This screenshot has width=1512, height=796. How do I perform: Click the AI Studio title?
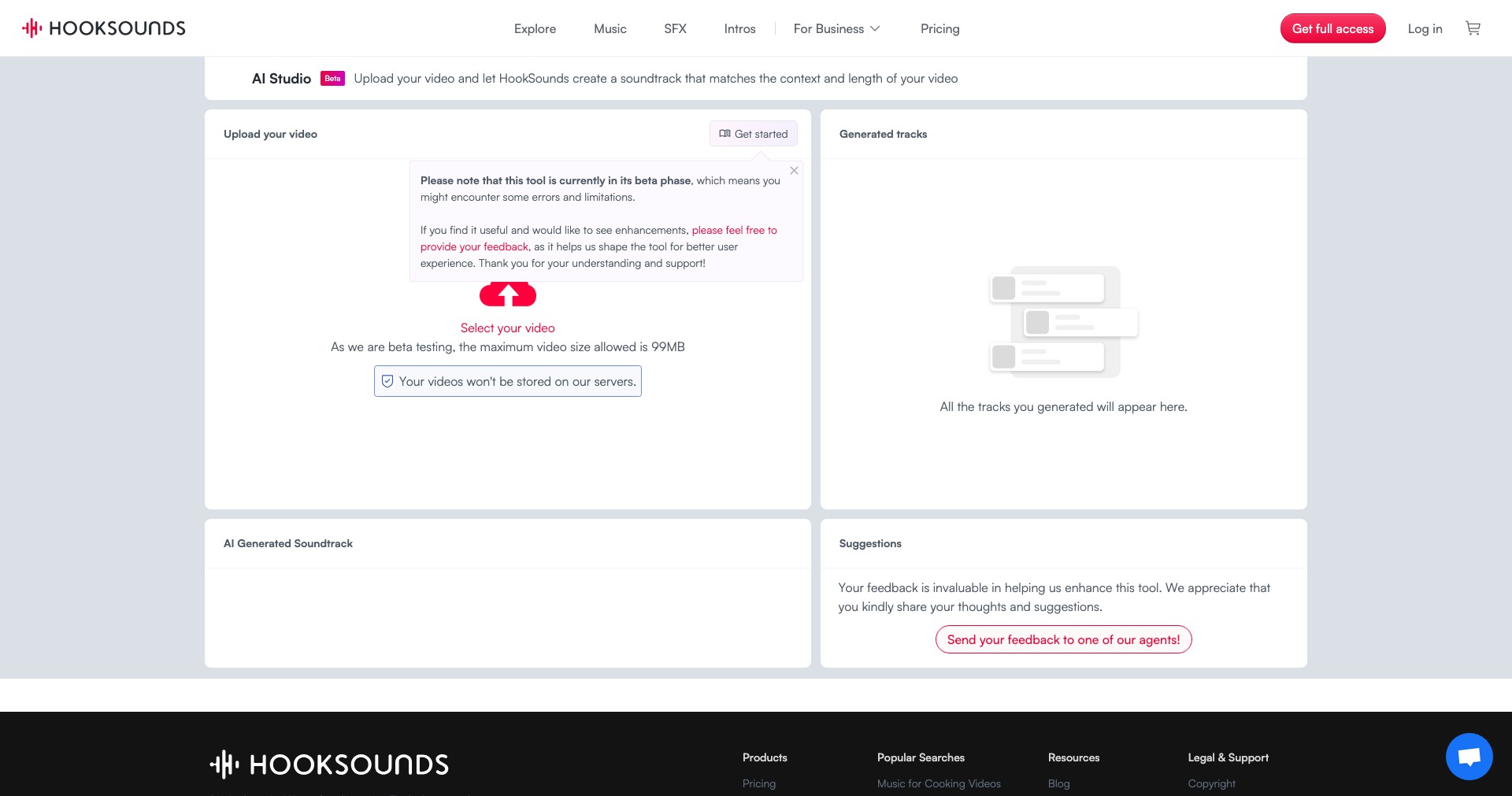281,79
